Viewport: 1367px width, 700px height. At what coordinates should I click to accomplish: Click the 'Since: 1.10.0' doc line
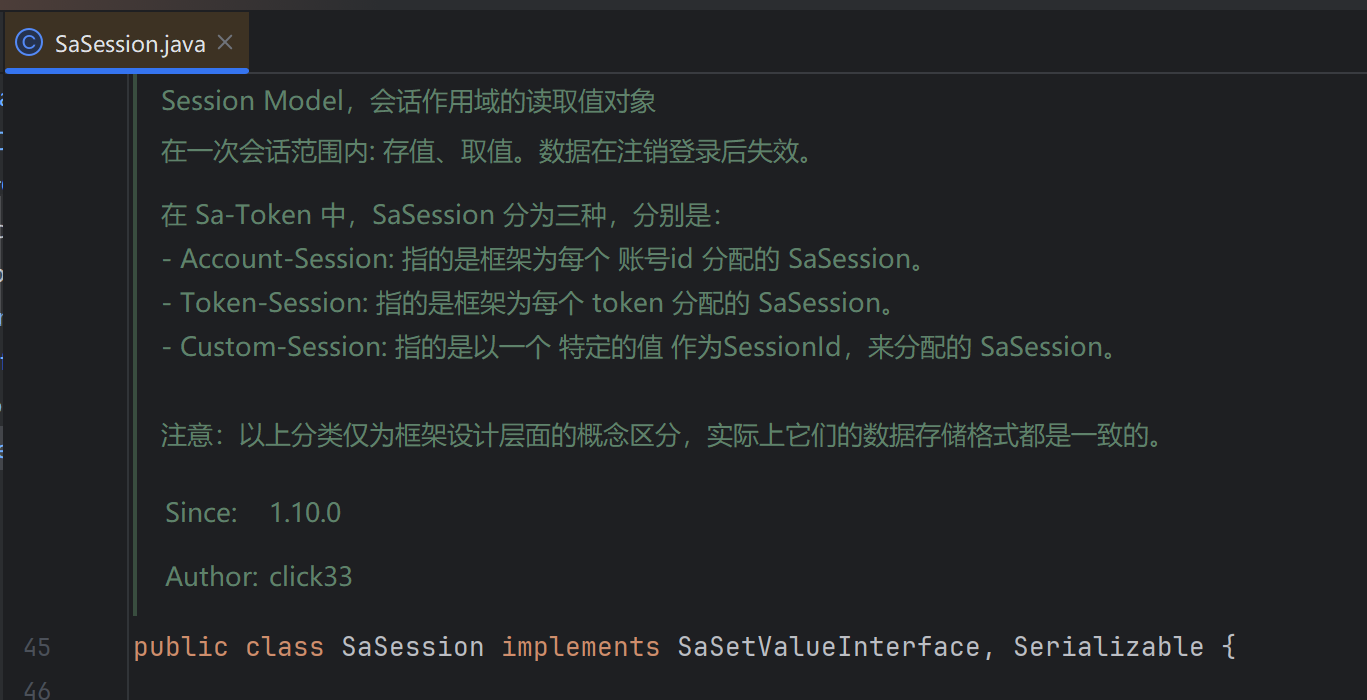click(253, 513)
